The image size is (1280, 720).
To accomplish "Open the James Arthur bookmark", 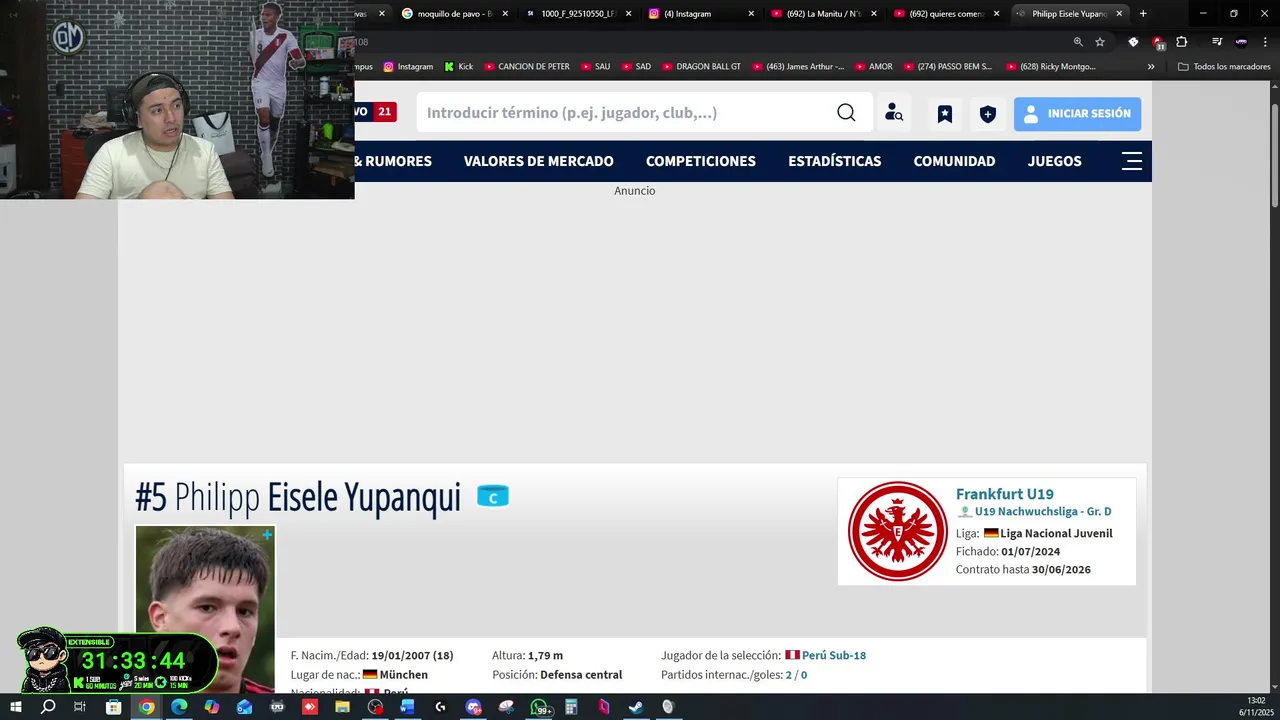I will click(797, 67).
